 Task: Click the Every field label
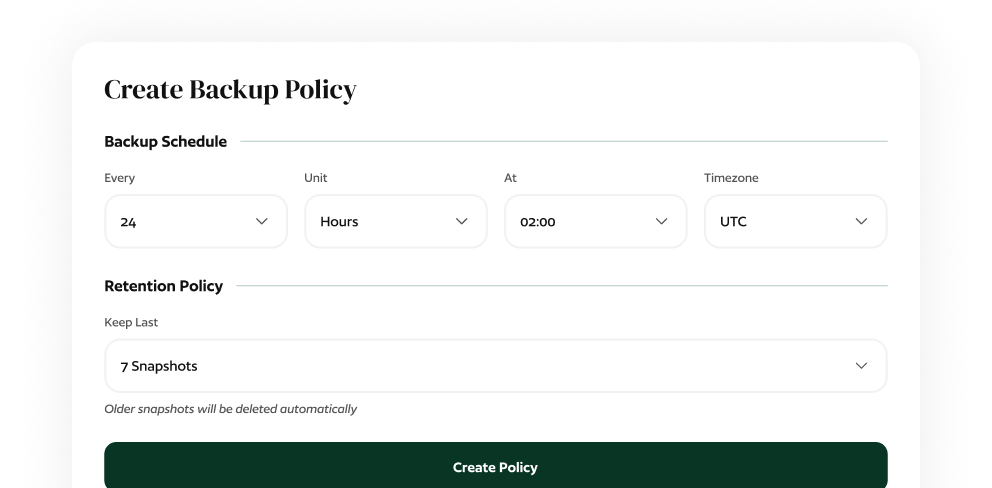119,178
